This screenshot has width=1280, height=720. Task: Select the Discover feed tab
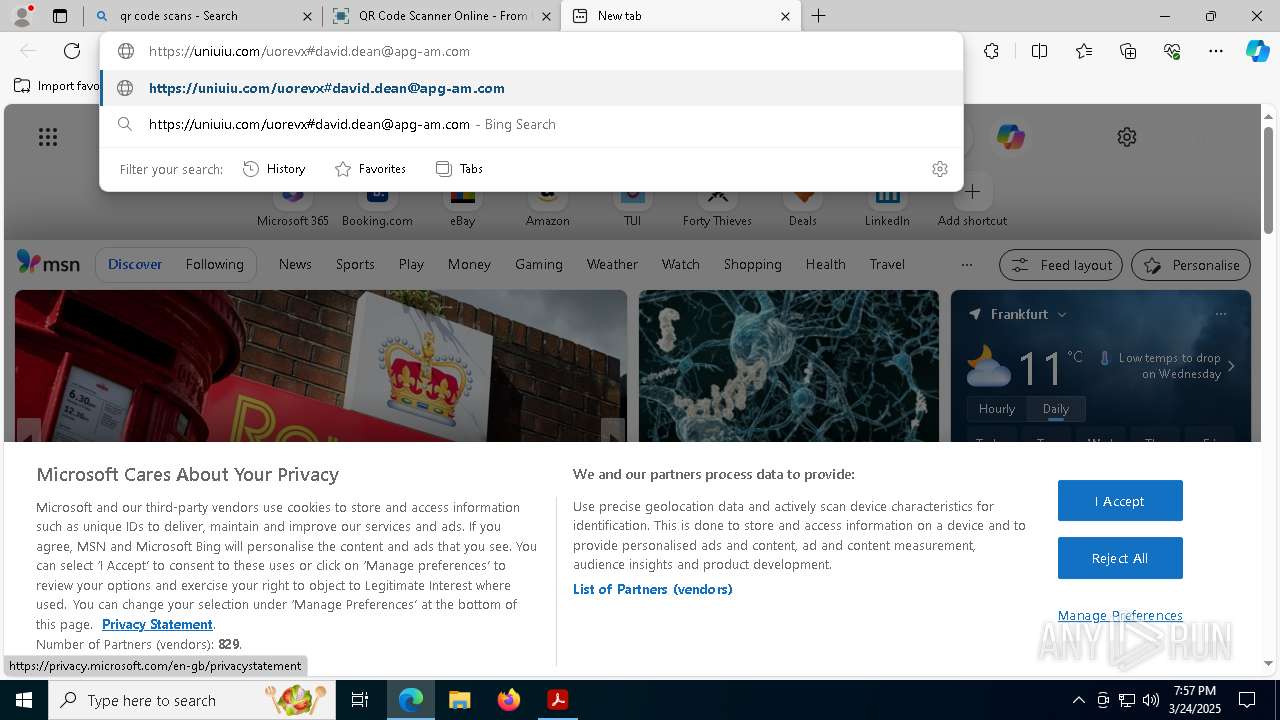(135, 264)
